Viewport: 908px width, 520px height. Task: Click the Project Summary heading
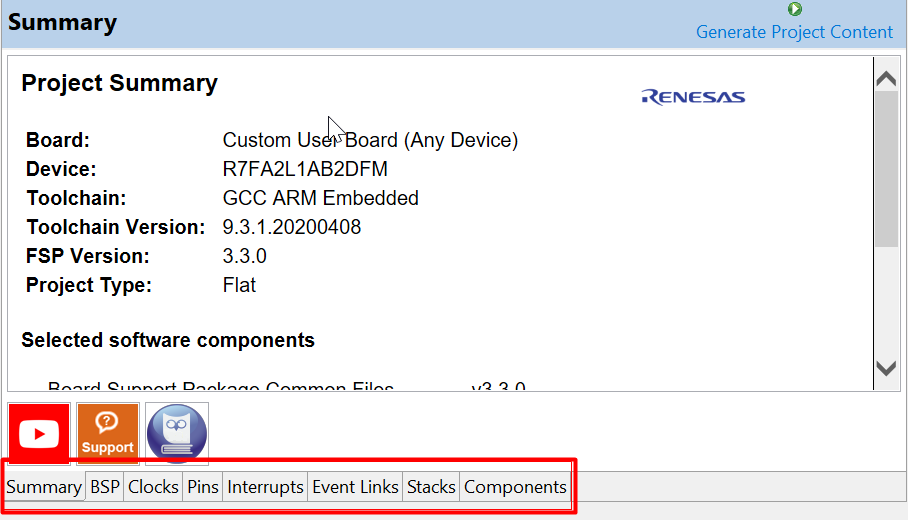[119, 83]
